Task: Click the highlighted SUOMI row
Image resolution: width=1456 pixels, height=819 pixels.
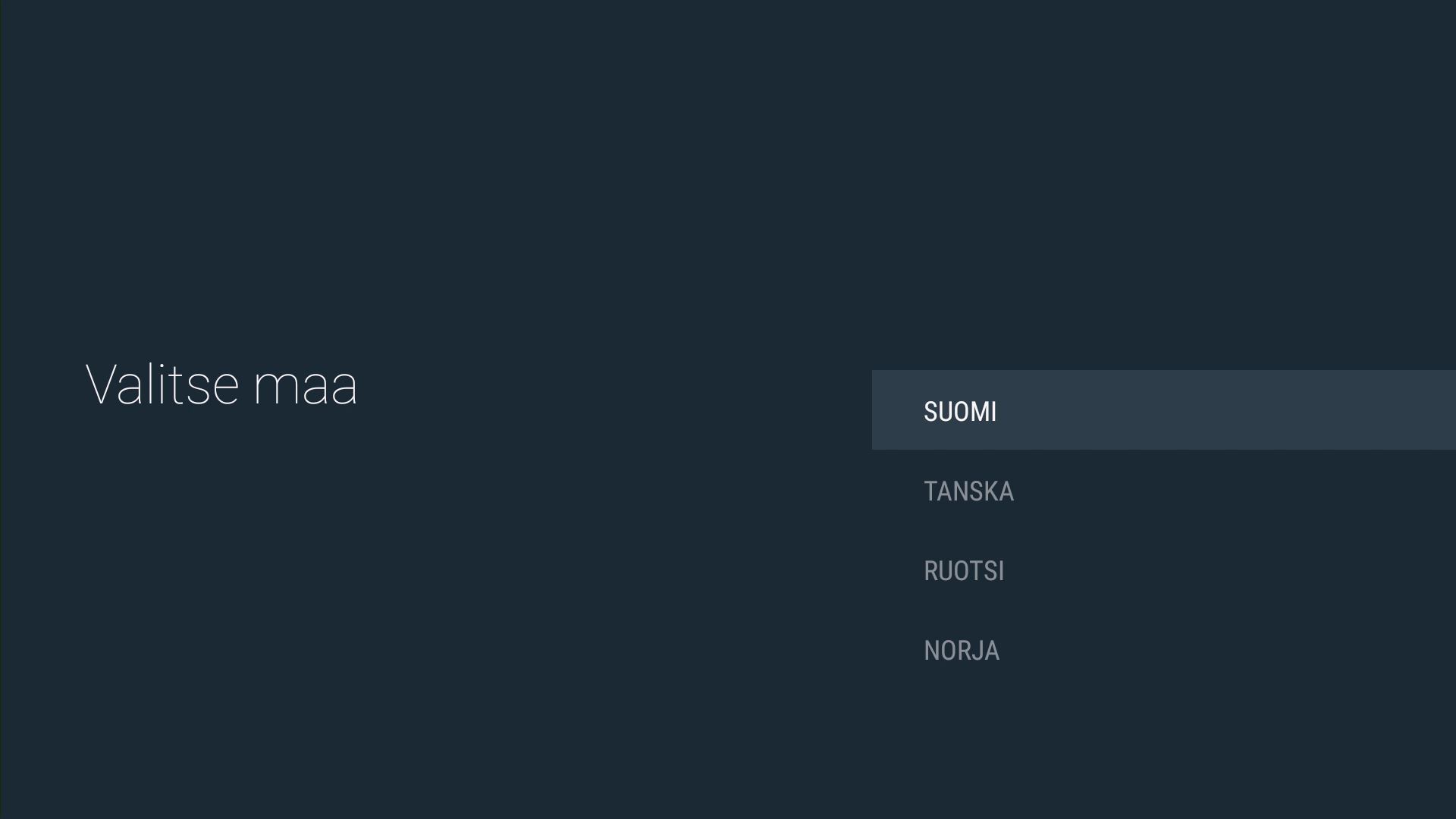Action: (x=1163, y=409)
